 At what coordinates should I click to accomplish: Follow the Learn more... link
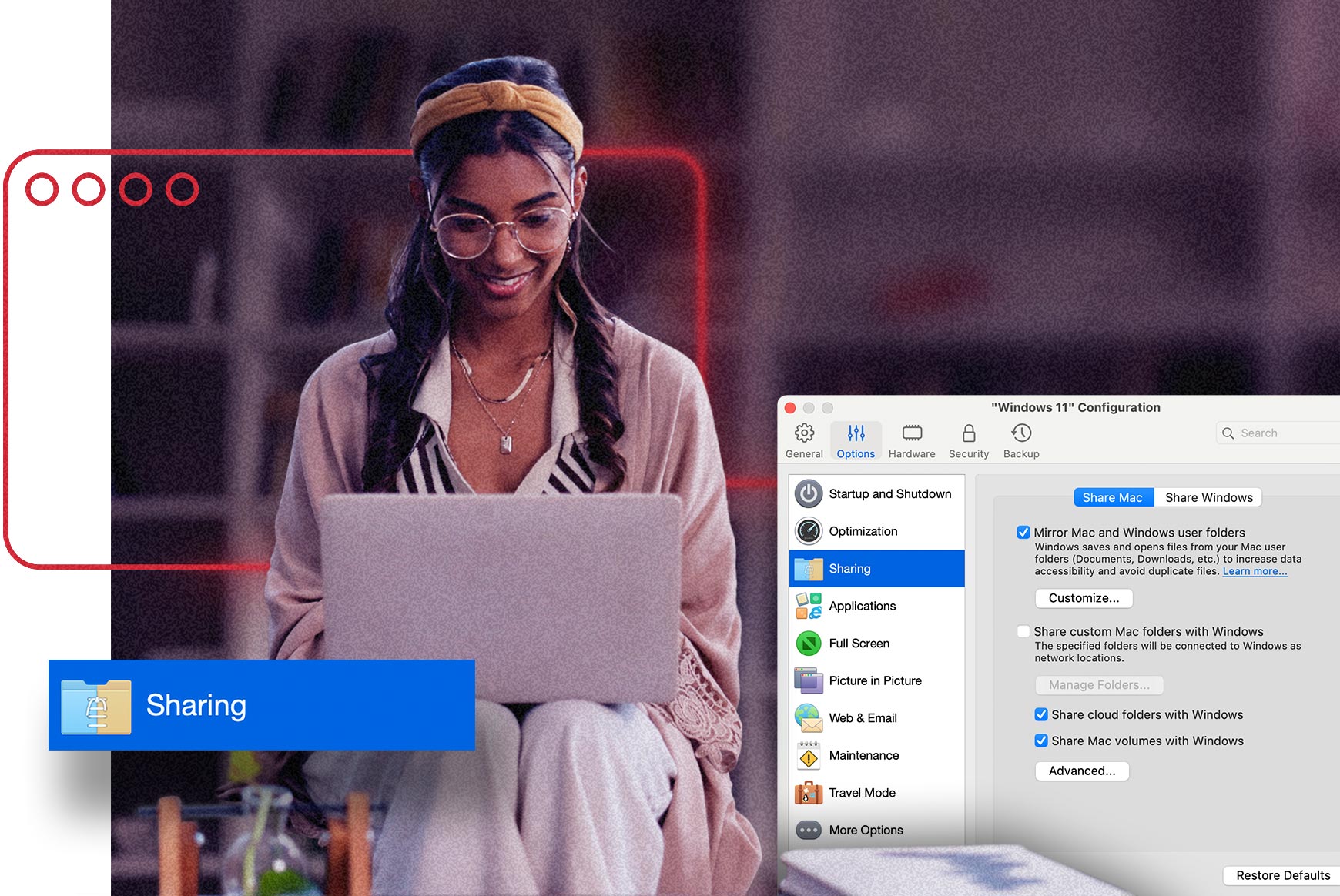tap(1255, 572)
